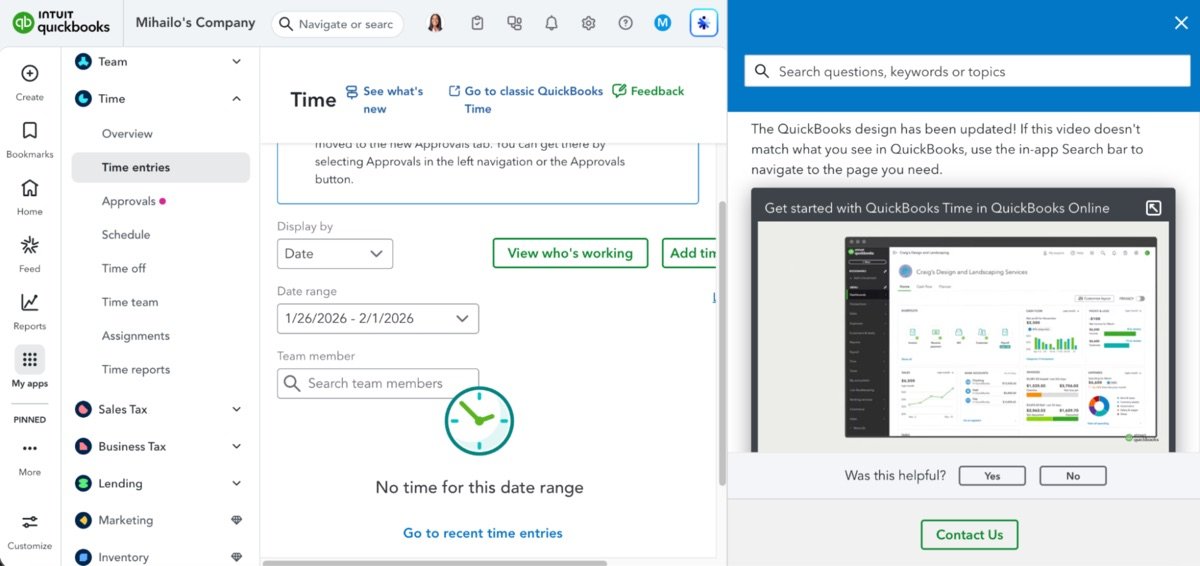Image resolution: width=1200 pixels, height=566 pixels.
Task: Open the Display by Date dropdown
Action: (335, 254)
